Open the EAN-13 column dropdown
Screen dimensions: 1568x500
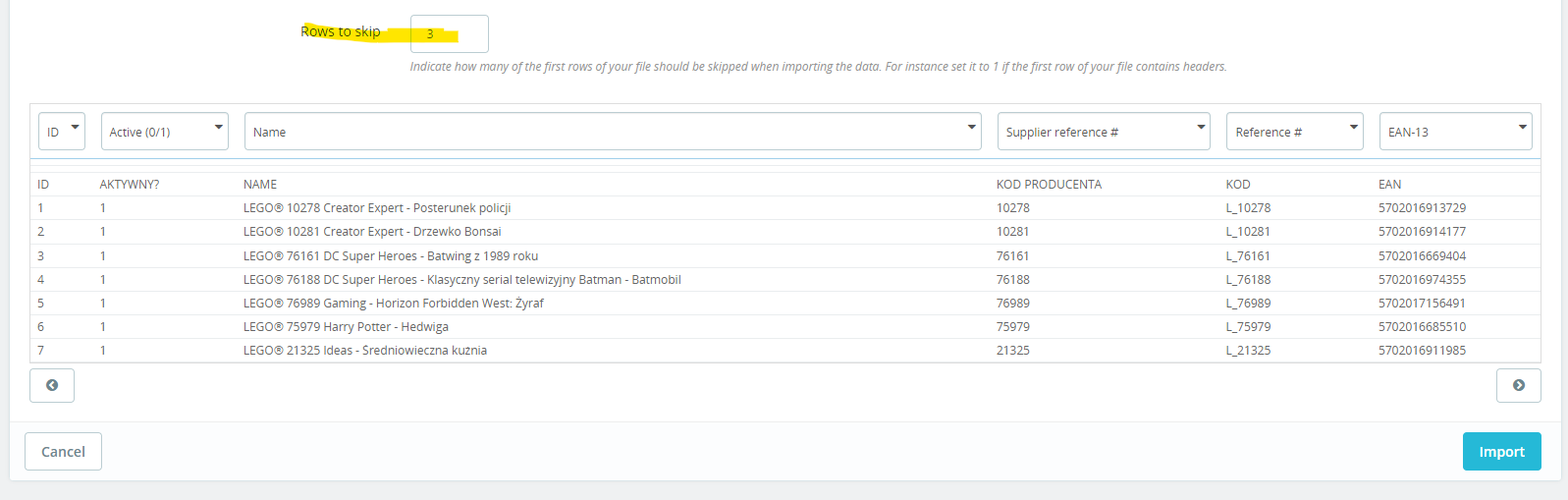1456,132
